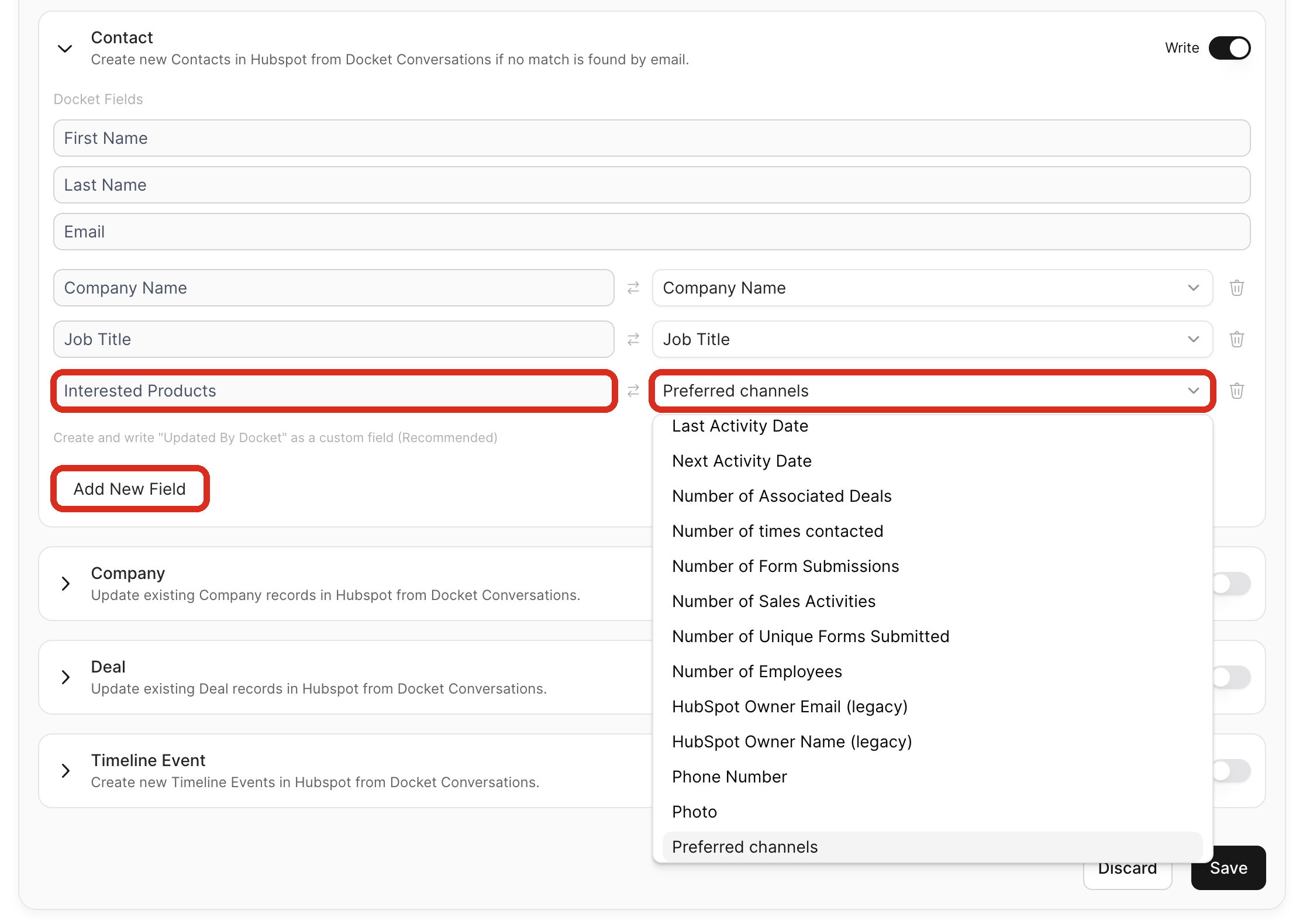The image size is (1303, 924).
Task: Choose HubSpot Owner Name (legacy) option
Action: pos(932,742)
